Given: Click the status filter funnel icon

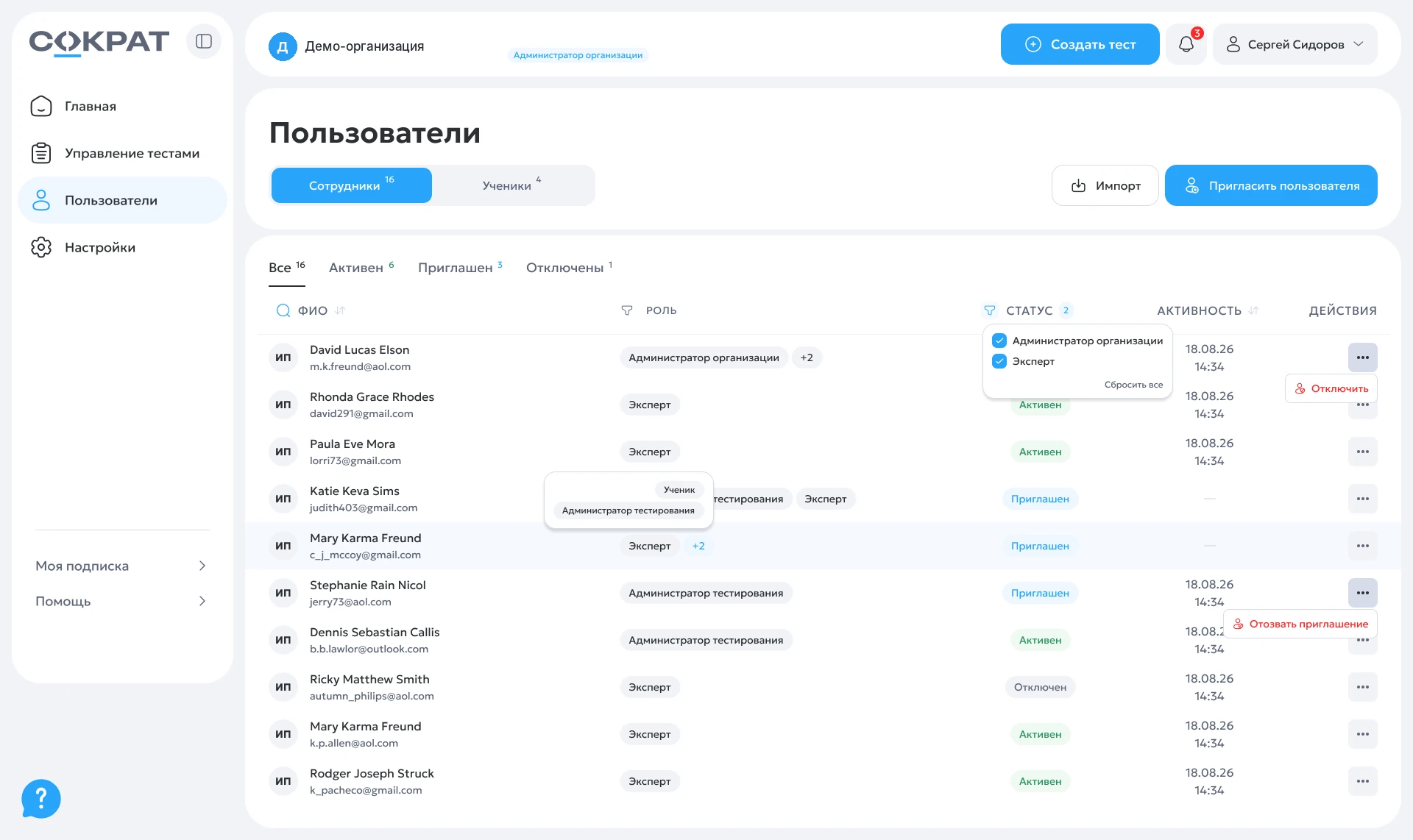Looking at the screenshot, I should coord(990,310).
